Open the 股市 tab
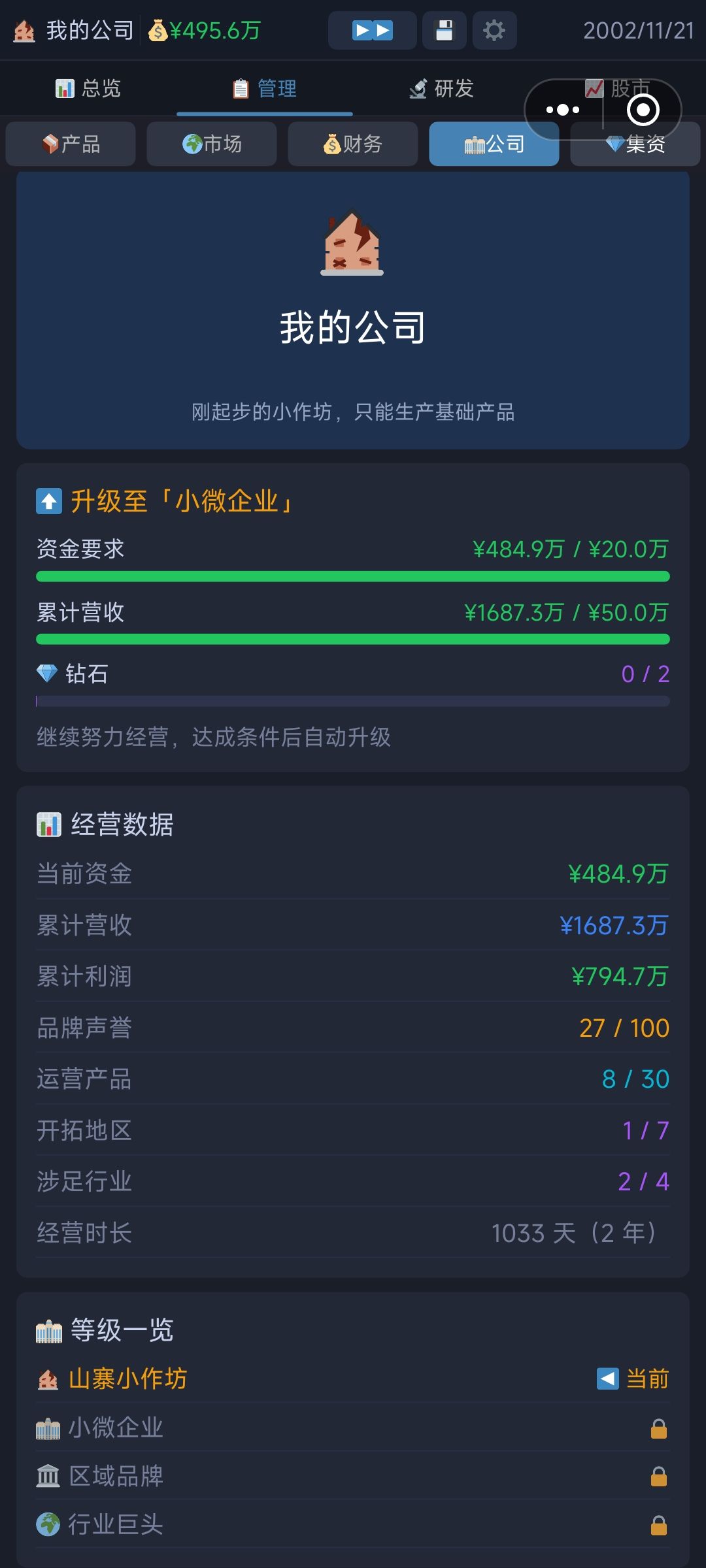 tap(618, 88)
